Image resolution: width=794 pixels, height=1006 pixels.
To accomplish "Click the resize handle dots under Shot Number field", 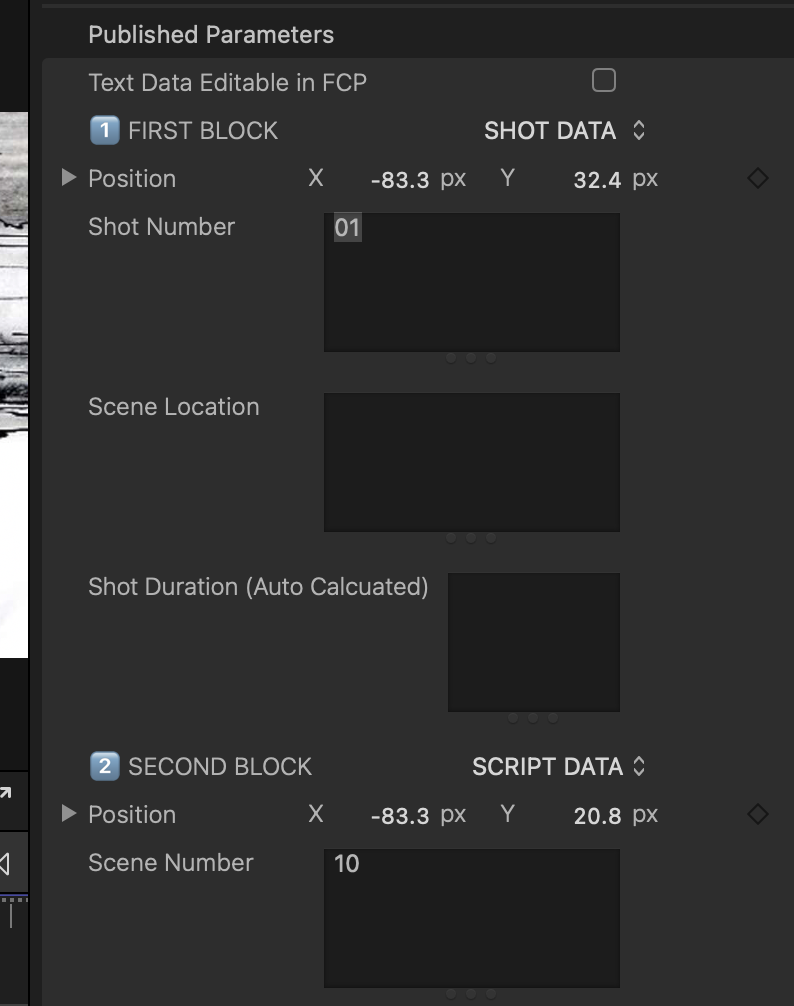I will coord(471,358).
